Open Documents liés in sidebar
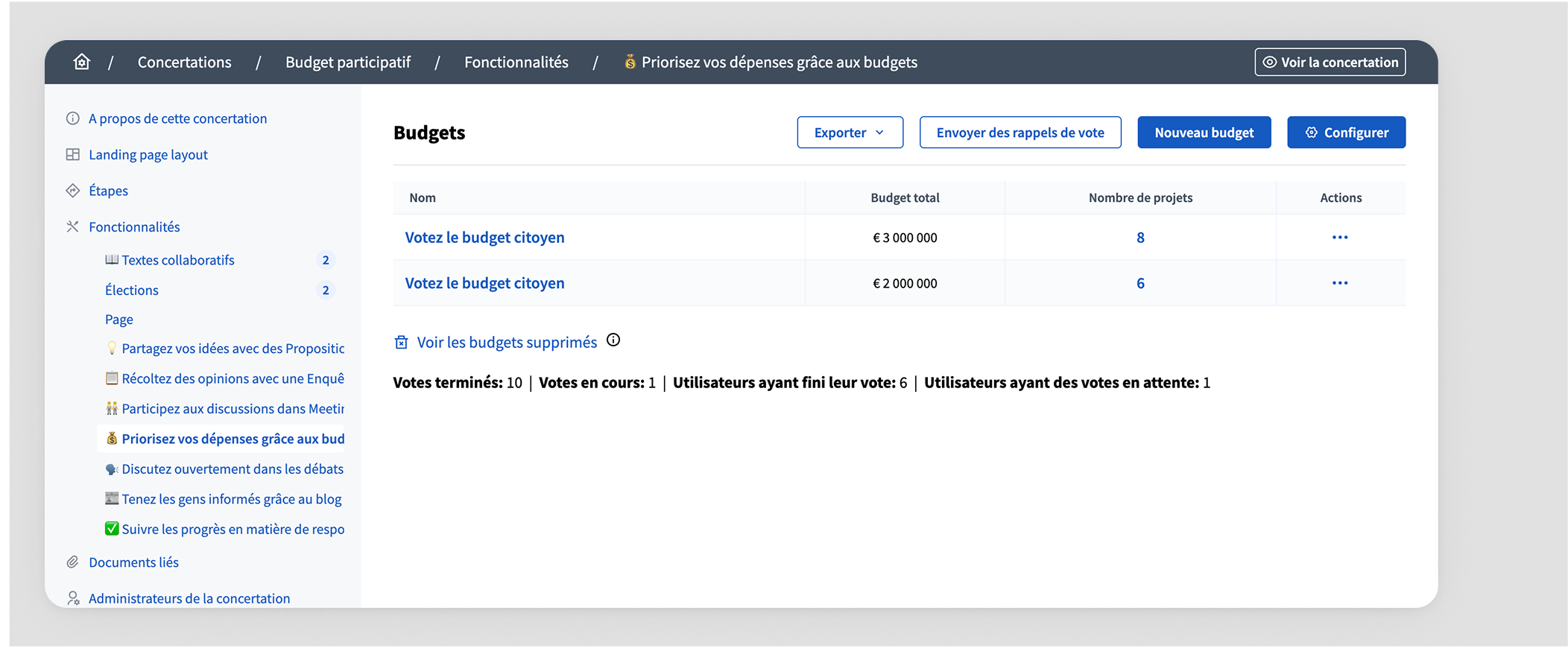The image size is (1568, 657). (133, 562)
